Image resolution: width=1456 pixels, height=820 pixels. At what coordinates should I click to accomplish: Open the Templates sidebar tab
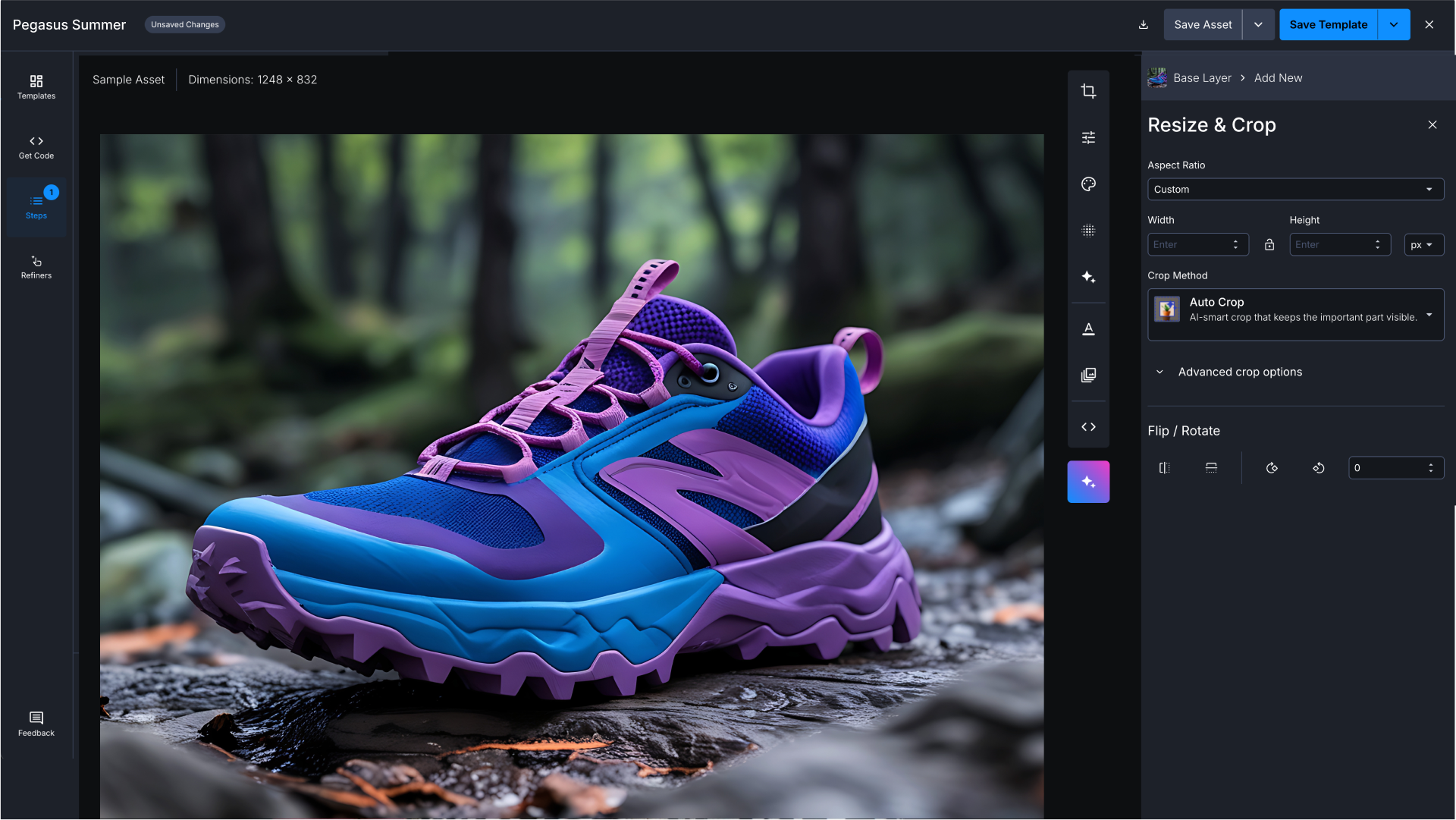pos(36,86)
